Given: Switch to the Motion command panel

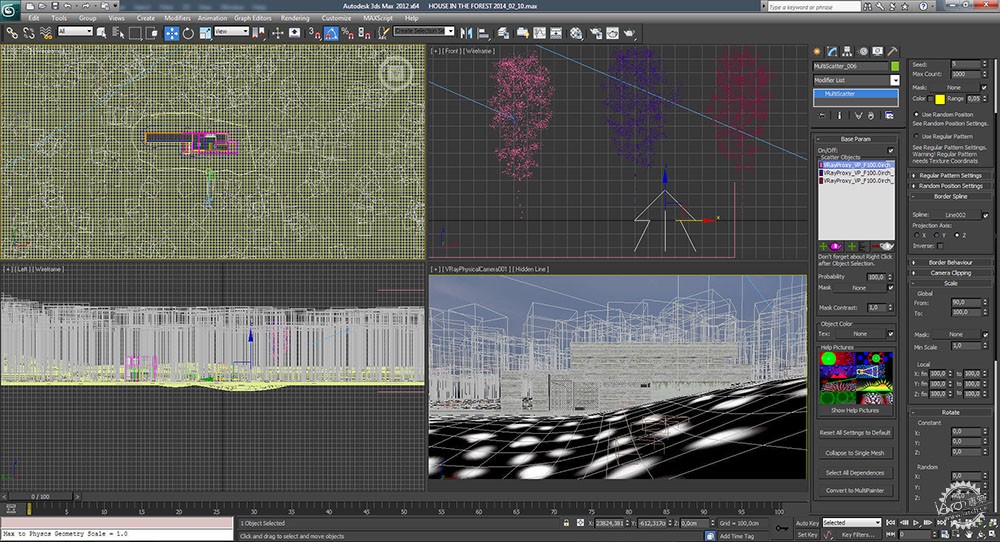Looking at the screenshot, I should click(862, 51).
